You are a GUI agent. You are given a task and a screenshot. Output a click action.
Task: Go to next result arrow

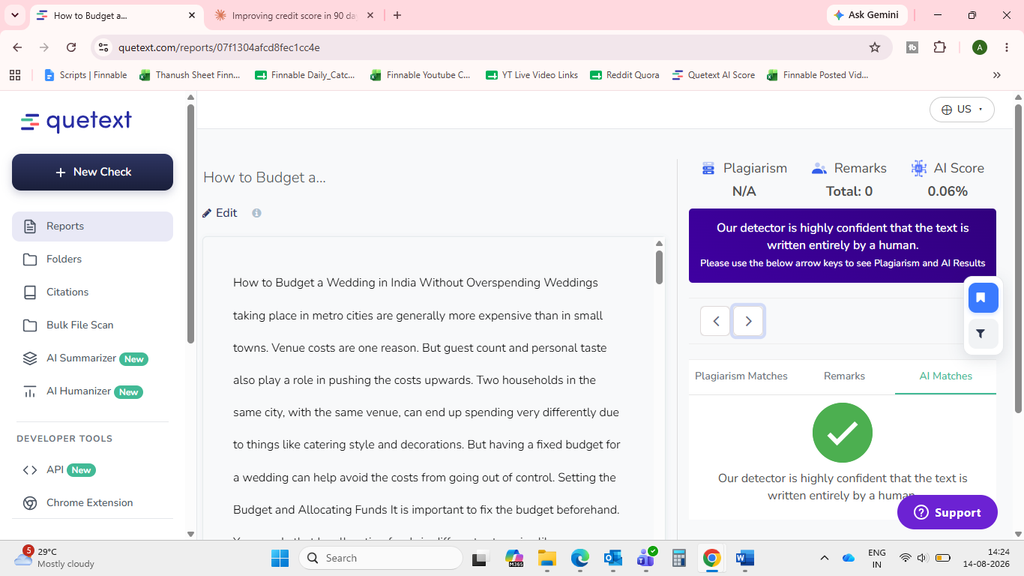[x=748, y=321]
